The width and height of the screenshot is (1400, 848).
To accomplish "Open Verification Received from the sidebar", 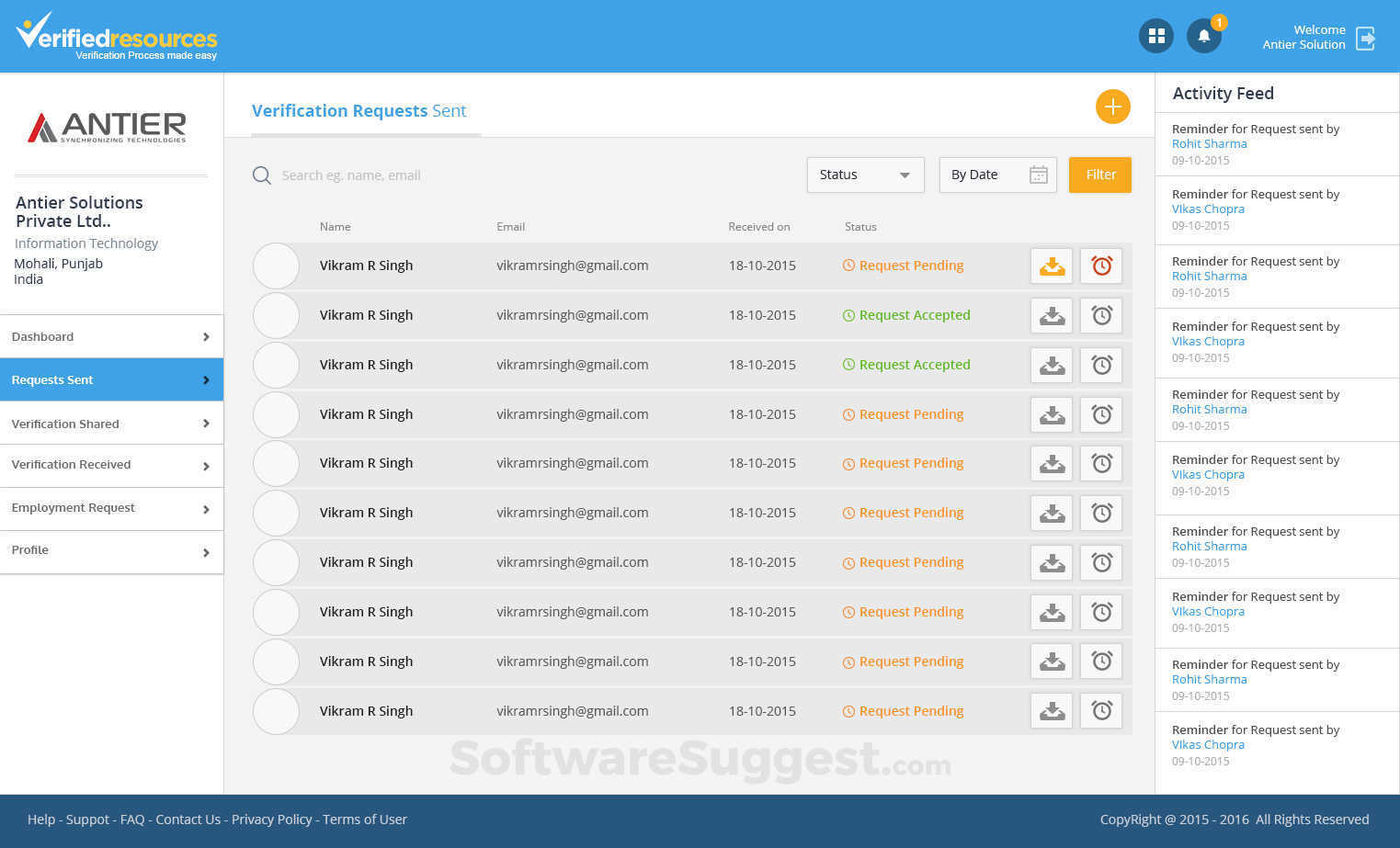I will 71,465.
